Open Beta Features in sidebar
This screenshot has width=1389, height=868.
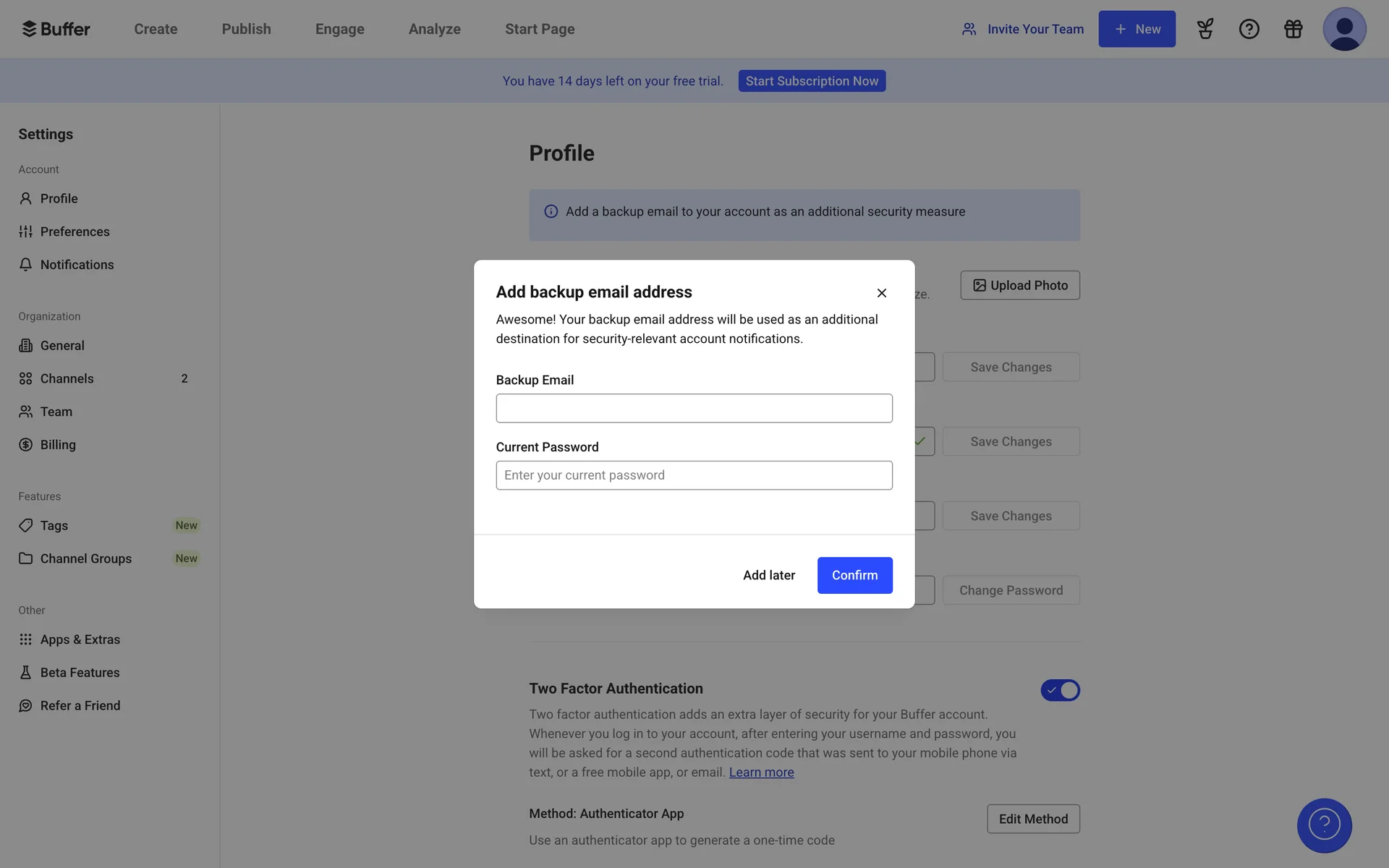(80, 673)
